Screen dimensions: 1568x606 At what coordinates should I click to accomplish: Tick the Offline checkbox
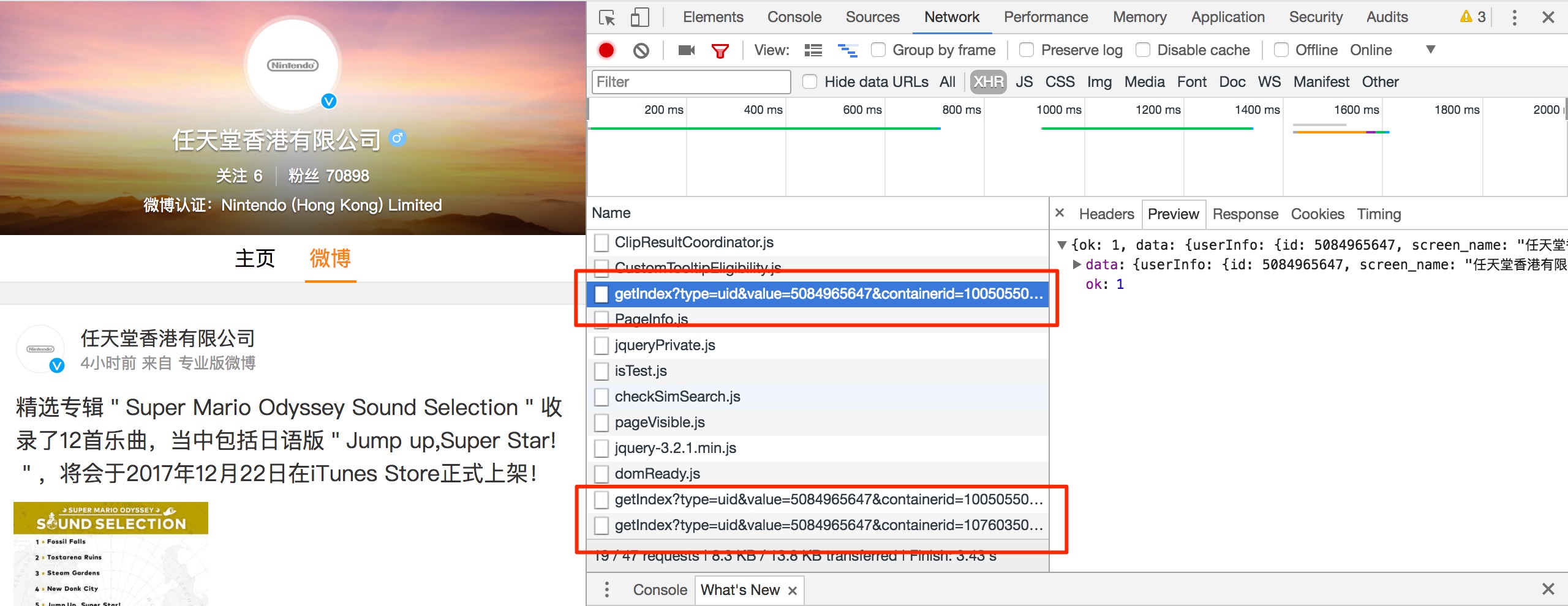coord(1281,50)
